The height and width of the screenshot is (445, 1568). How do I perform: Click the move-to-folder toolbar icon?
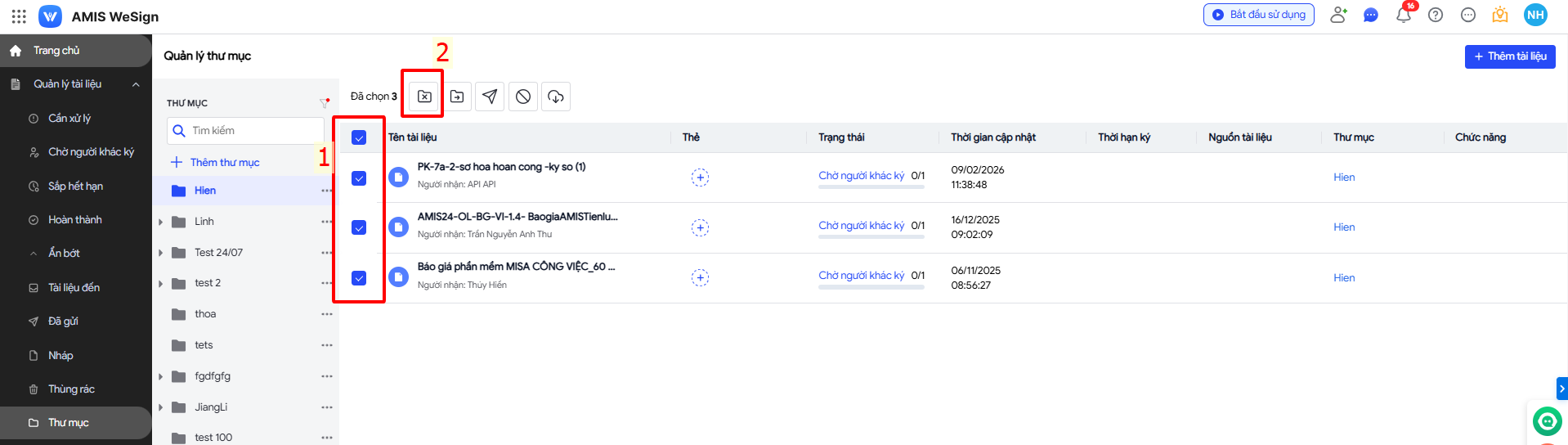point(457,97)
